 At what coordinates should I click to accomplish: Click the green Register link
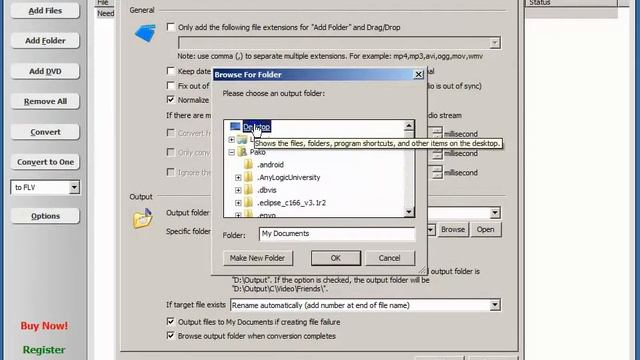pyautogui.click(x=44, y=350)
